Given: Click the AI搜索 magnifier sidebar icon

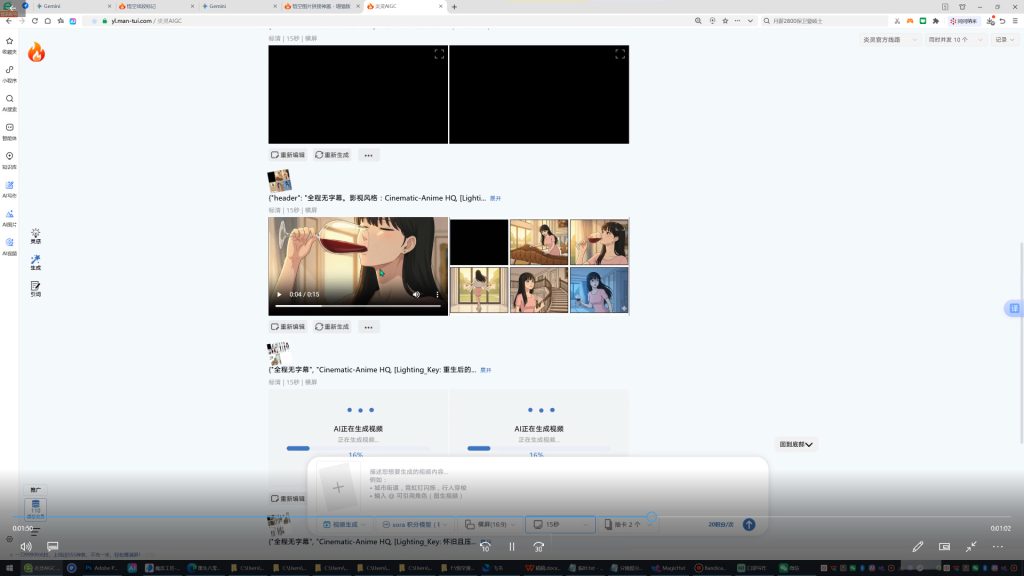Looking at the screenshot, I should point(9,100).
